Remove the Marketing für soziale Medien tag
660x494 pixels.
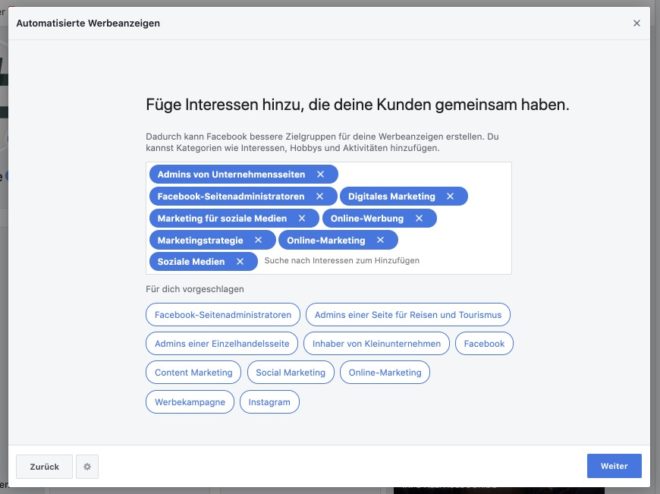click(302, 218)
